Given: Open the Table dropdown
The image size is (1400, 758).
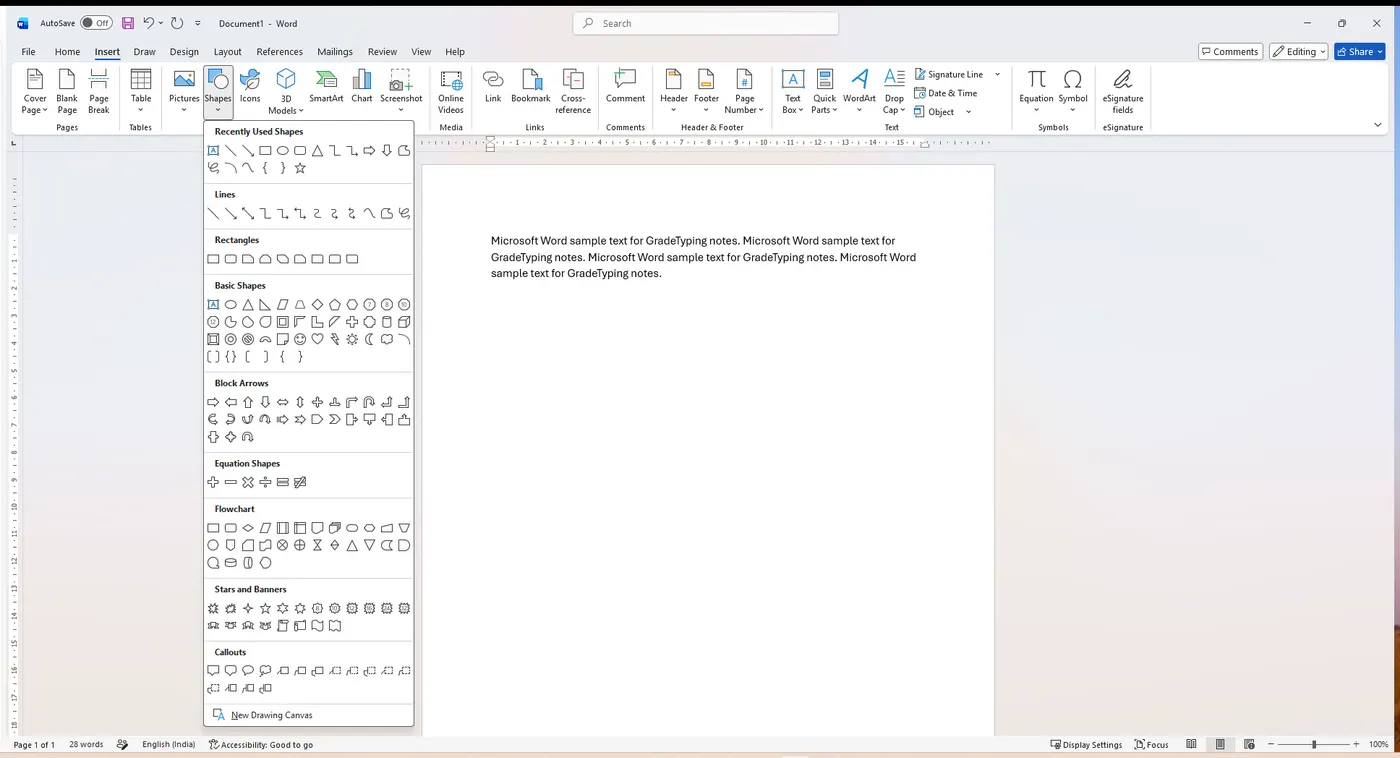Looking at the screenshot, I should [x=141, y=92].
